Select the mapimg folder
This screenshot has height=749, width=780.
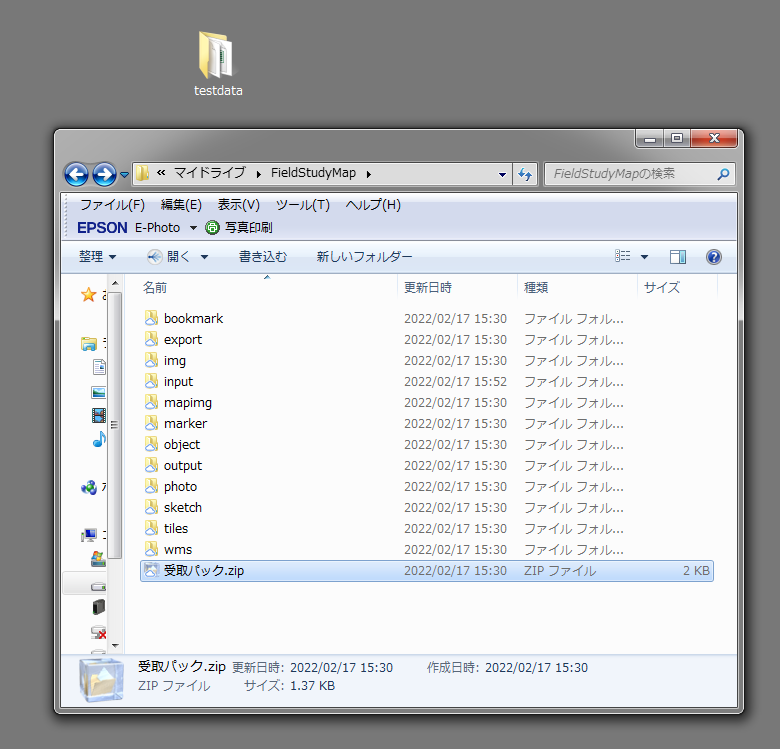(427, 402)
